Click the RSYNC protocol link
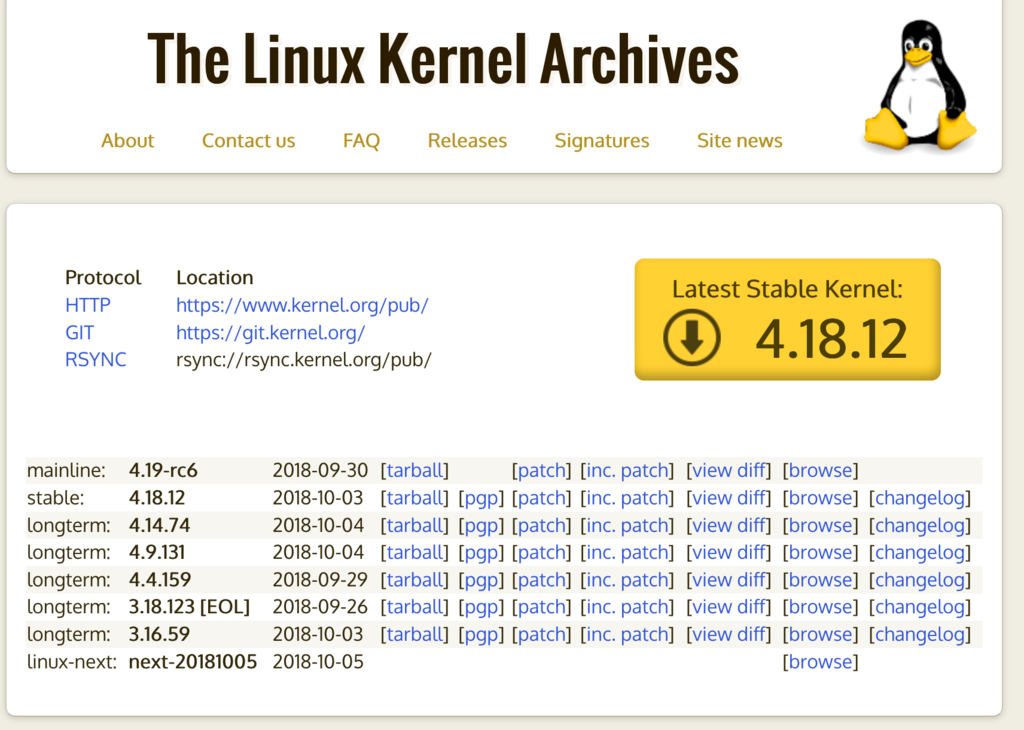 coord(95,360)
